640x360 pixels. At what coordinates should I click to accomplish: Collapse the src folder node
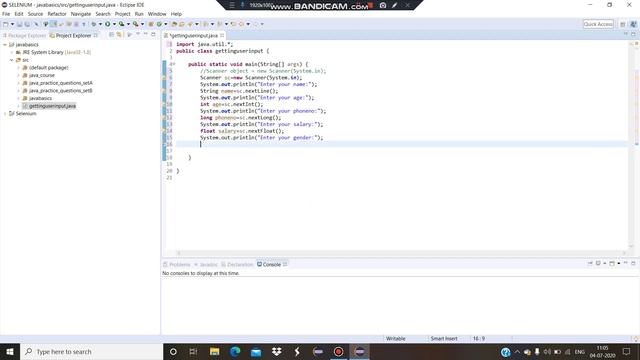(12, 60)
